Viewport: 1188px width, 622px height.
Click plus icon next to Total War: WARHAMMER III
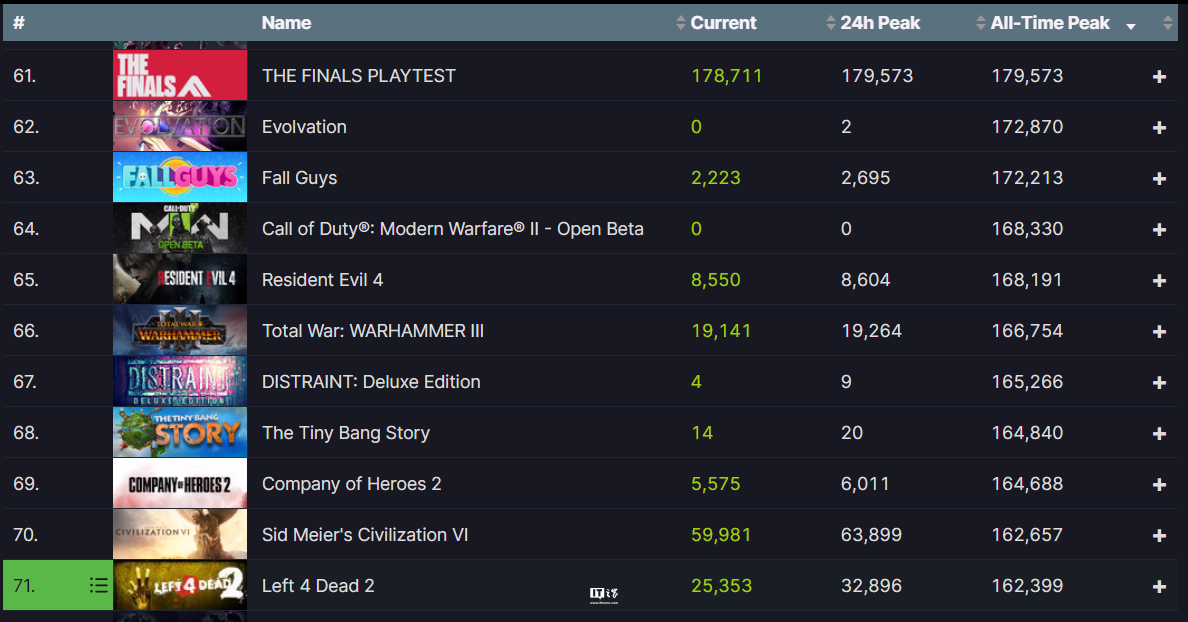point(1158,331)
